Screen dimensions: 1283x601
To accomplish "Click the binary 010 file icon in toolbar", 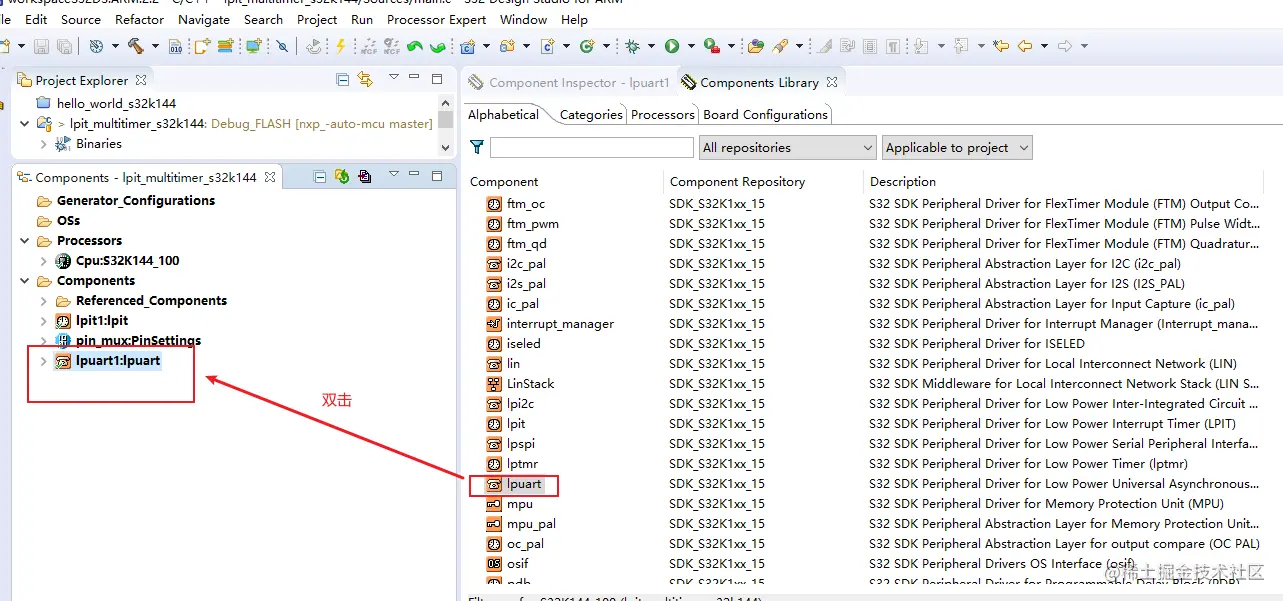I will (x=176, y=46).
